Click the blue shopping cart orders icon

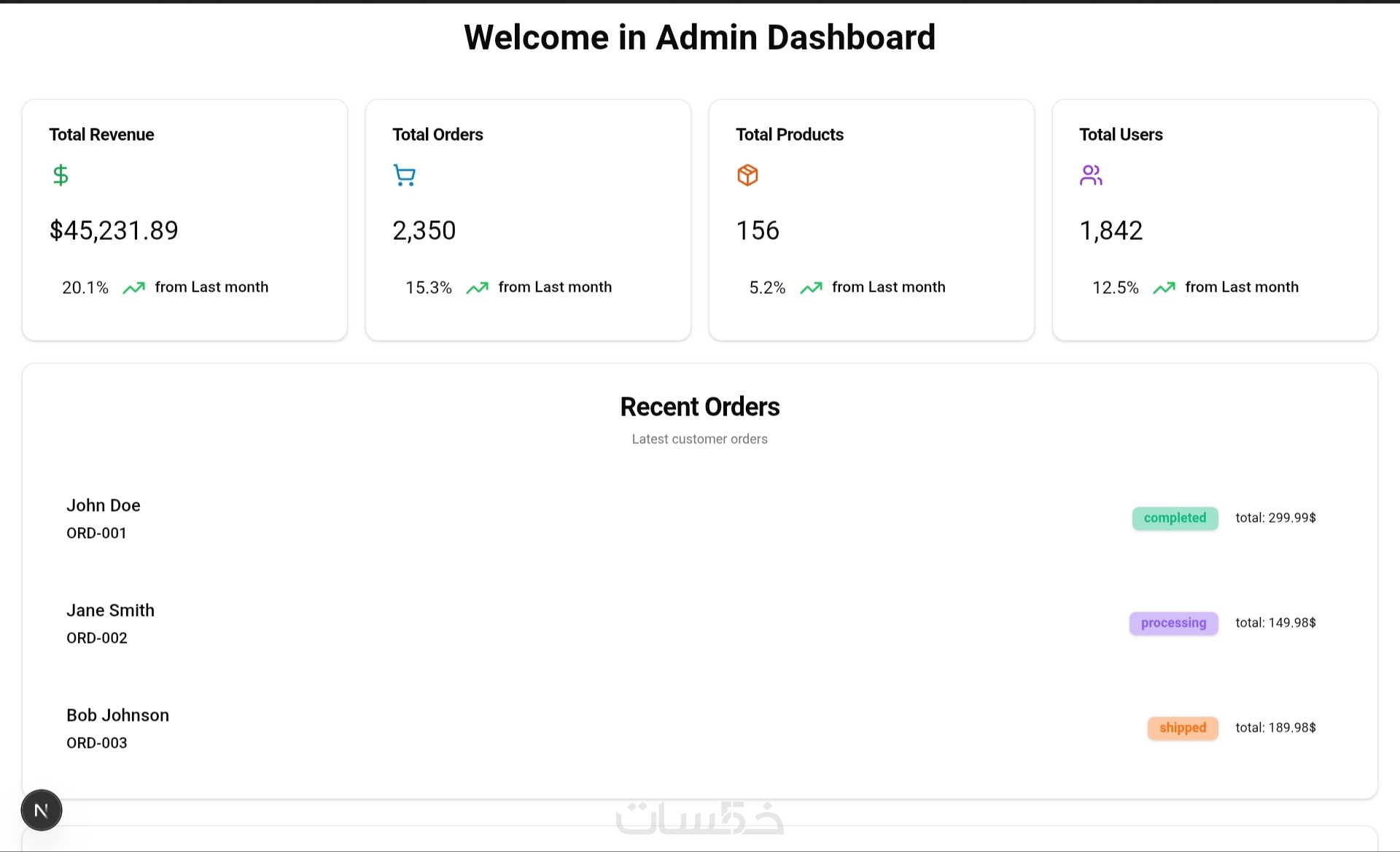[404, 175]
